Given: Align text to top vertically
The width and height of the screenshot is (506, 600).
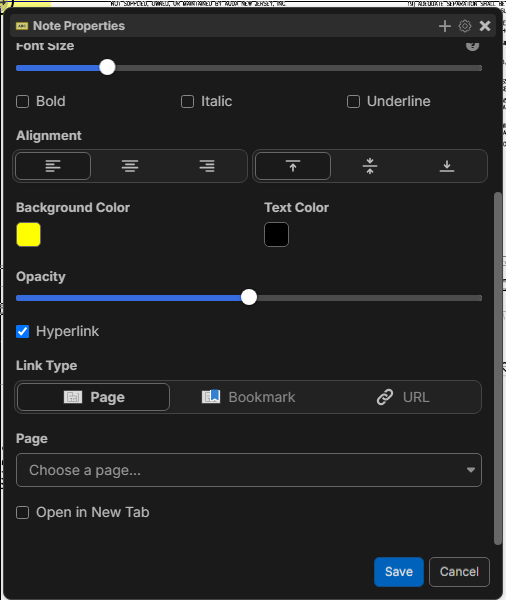Looking at the screenshot, I should pyautogui.click(x=293, y=166).
